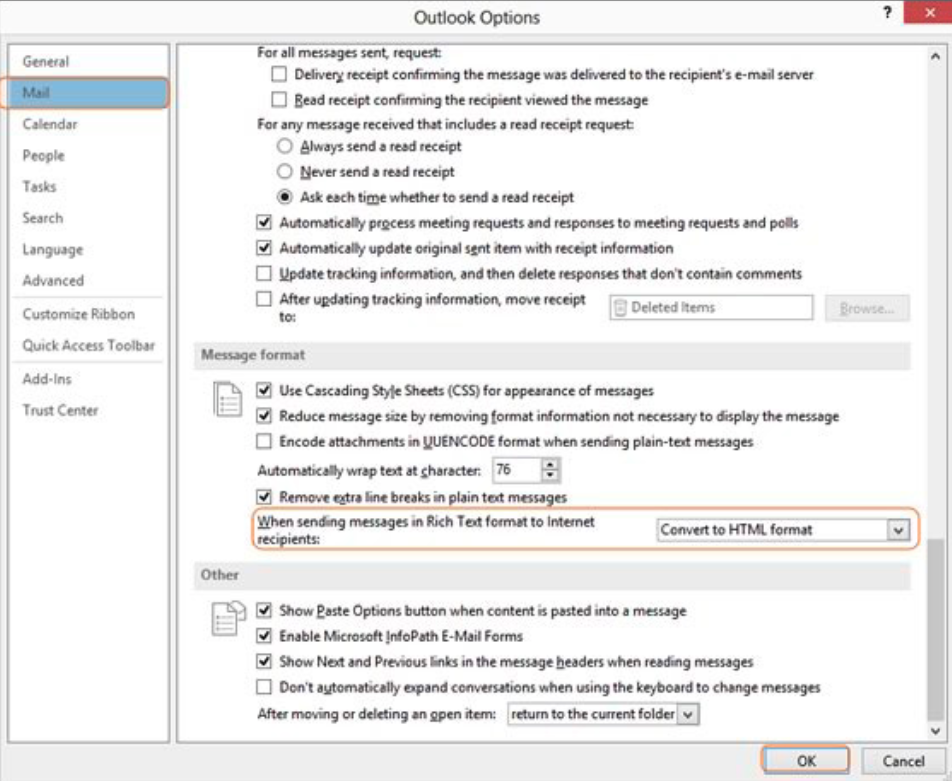The height and width of the screenshot is (781, 952).
Task: Go to Trust Center settings
Action: pos(60,410)
